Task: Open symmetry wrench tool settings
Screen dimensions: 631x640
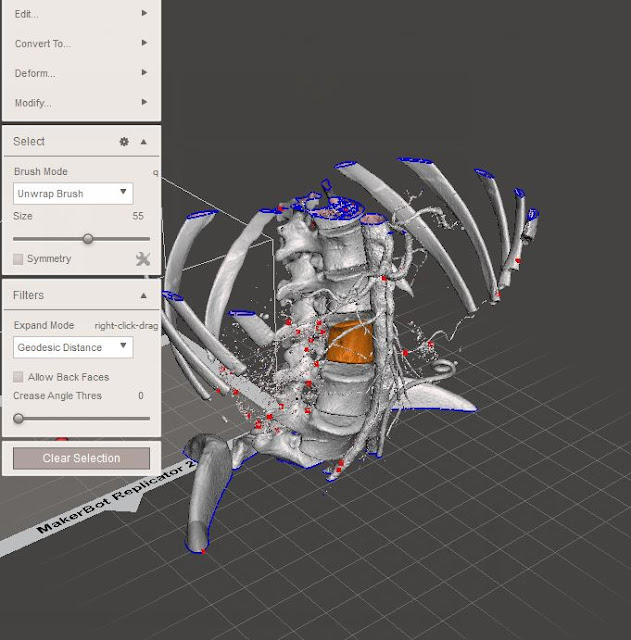Action: coord(143,259)
